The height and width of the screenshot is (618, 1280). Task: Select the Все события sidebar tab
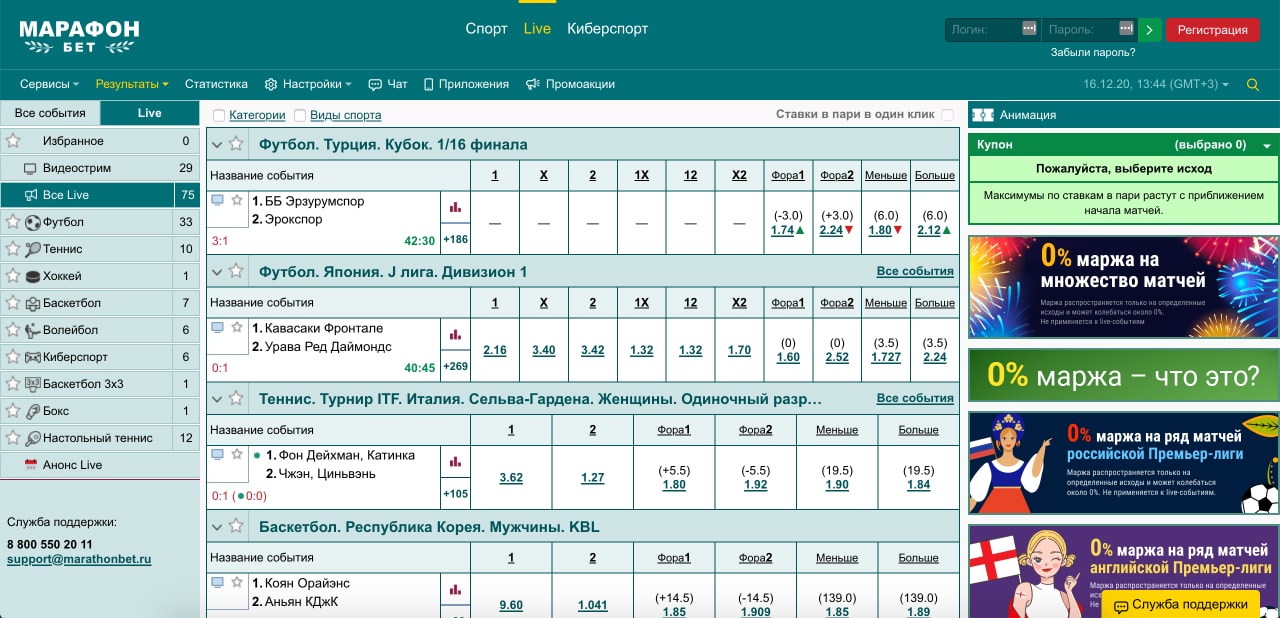[50, 113]
